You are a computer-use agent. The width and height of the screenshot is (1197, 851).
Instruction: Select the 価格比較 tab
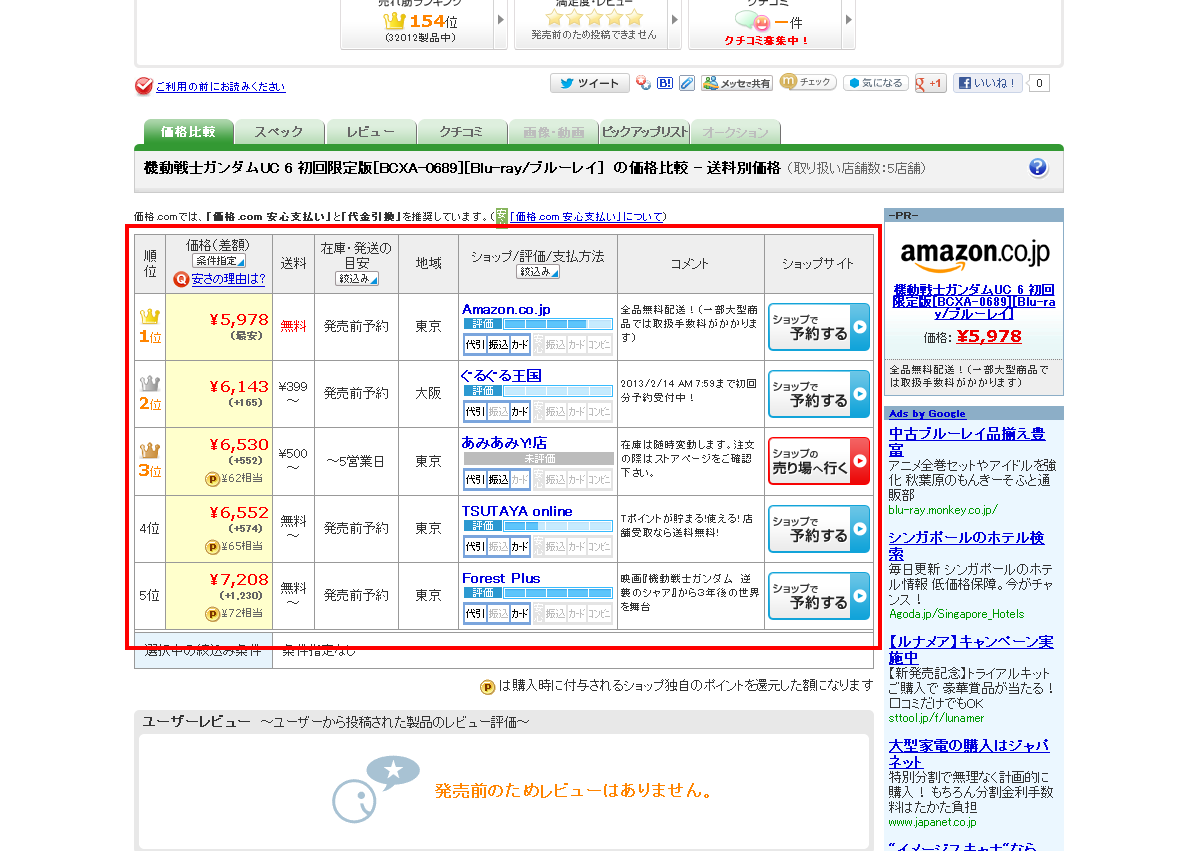click(x=188, y=132)
